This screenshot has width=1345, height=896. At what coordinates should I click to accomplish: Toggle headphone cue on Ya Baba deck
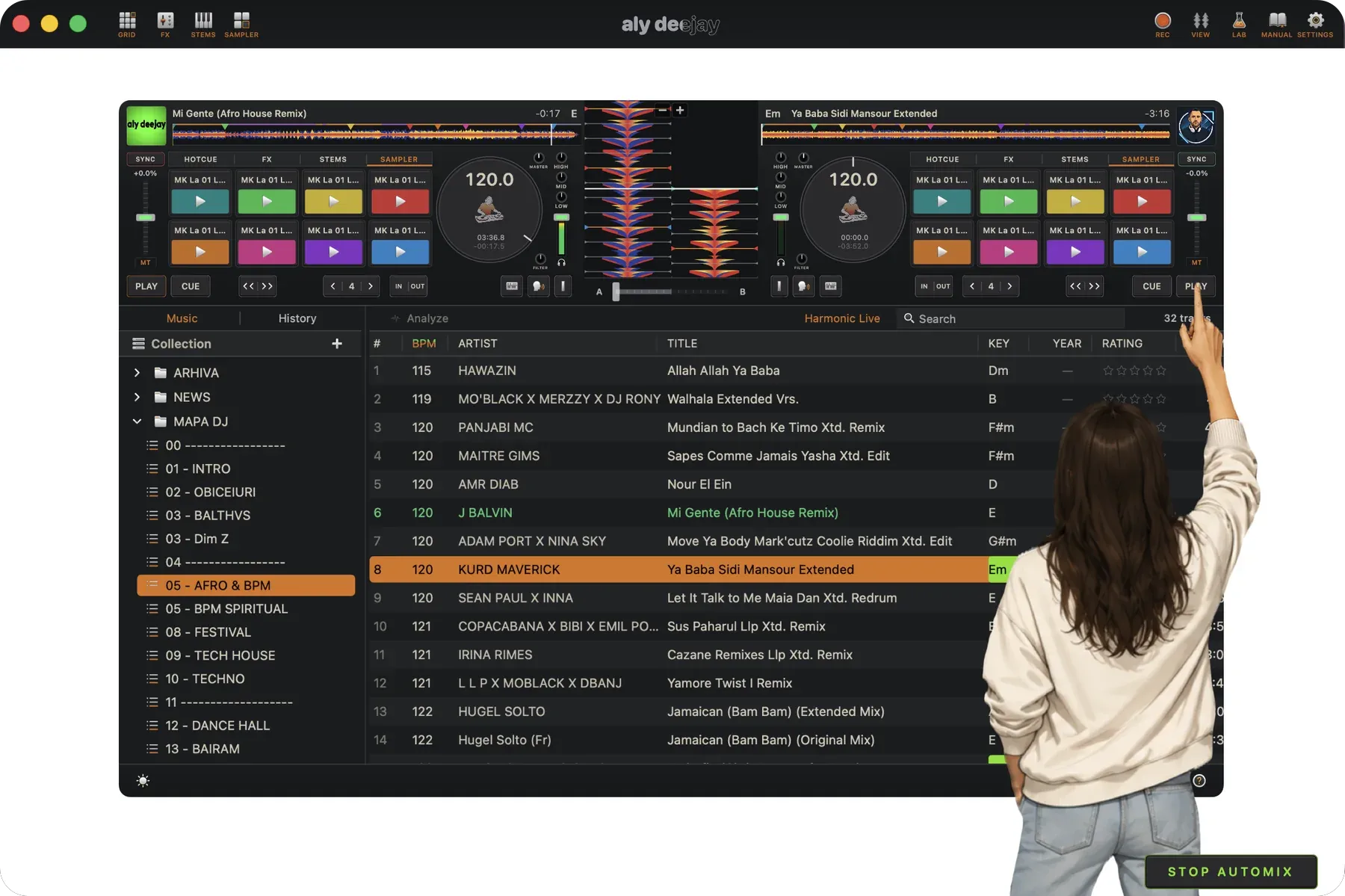[x=780, y=263]
